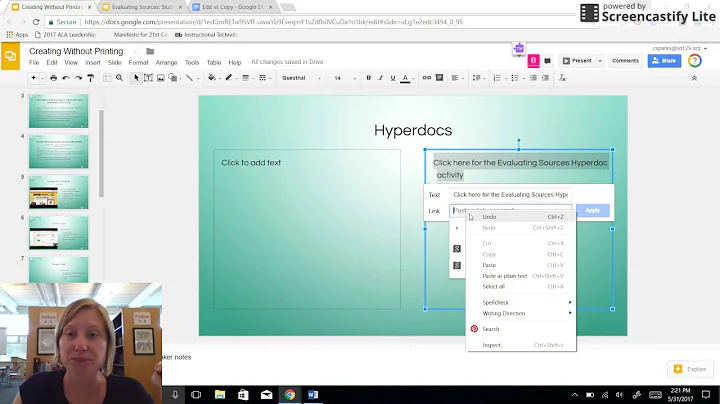Click the Google Slides home icon
720x404 pixels.
click(x=10, y=56)
